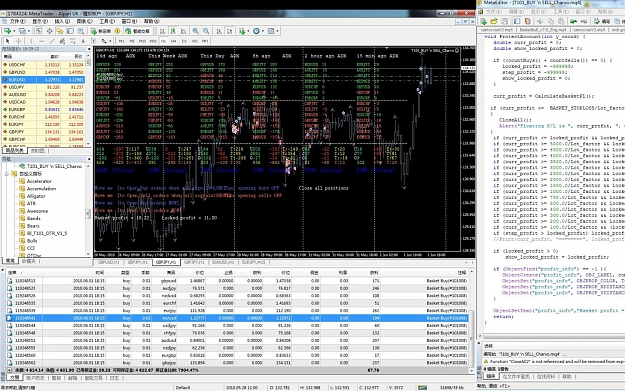Select GBPUSD in Market Watch
The width and height of the screenshot is (625, 391).
[x=43, y=72]
